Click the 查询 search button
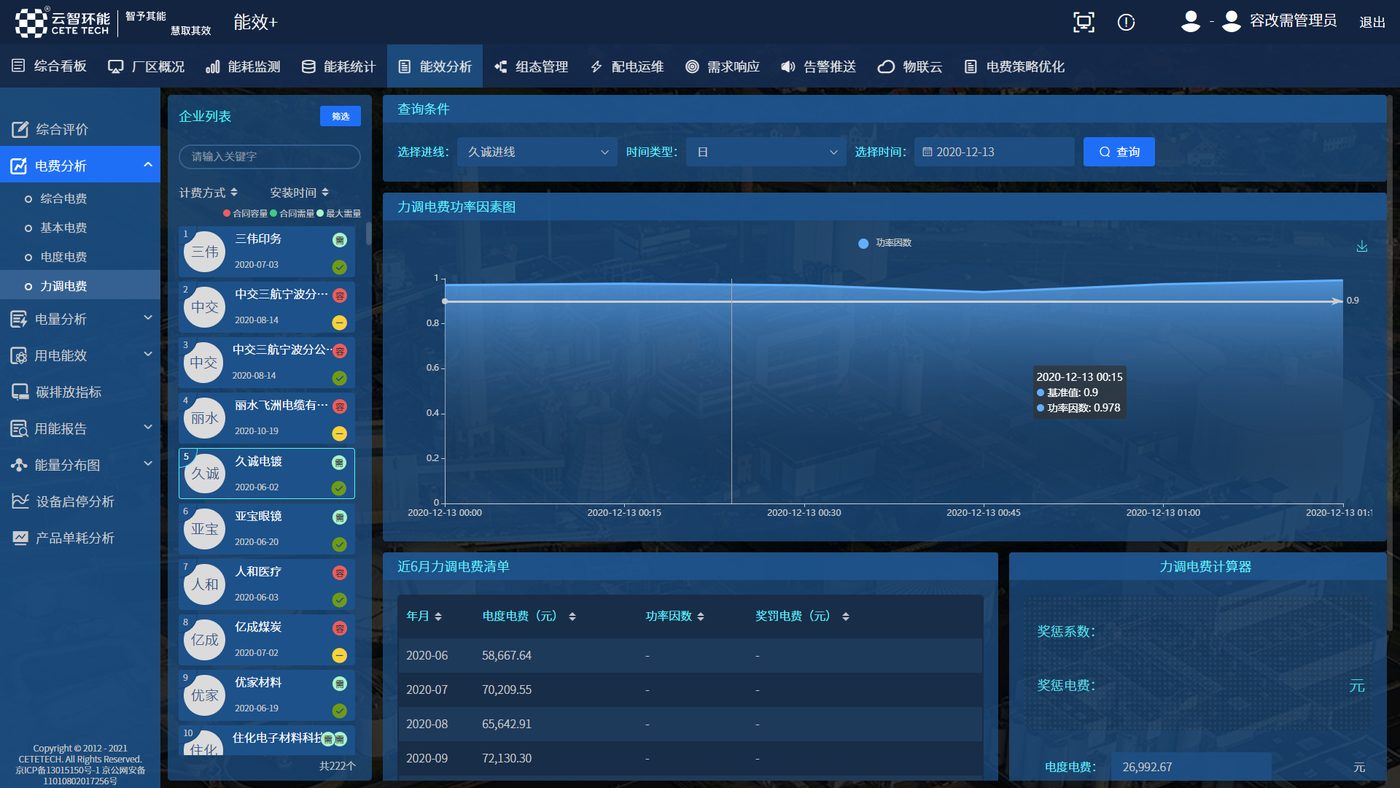 click(1119, 152)
